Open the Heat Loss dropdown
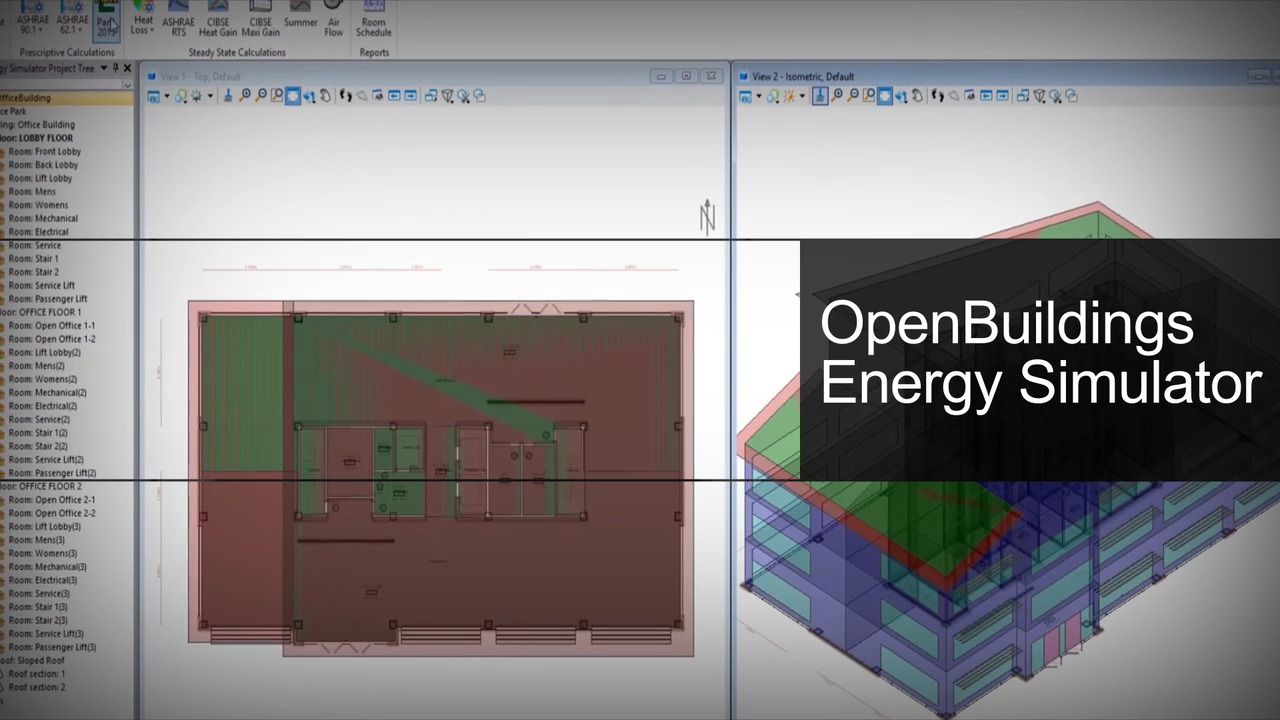Screen dimensions: 1280x720 (x=143, y=20)
